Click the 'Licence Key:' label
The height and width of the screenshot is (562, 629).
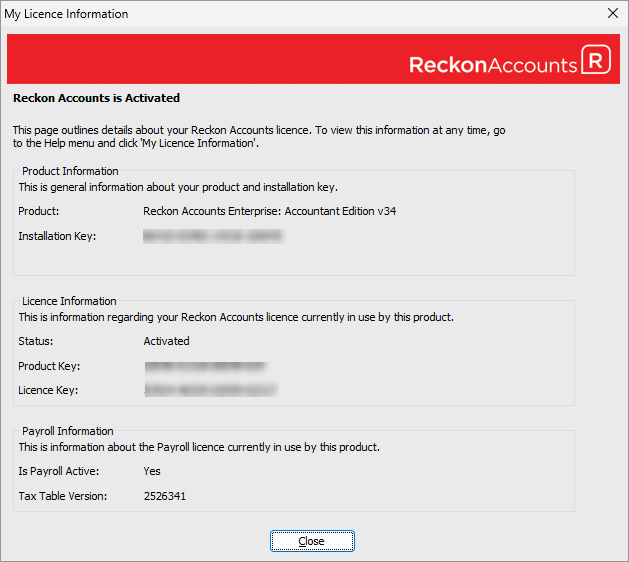pos(48,390)
